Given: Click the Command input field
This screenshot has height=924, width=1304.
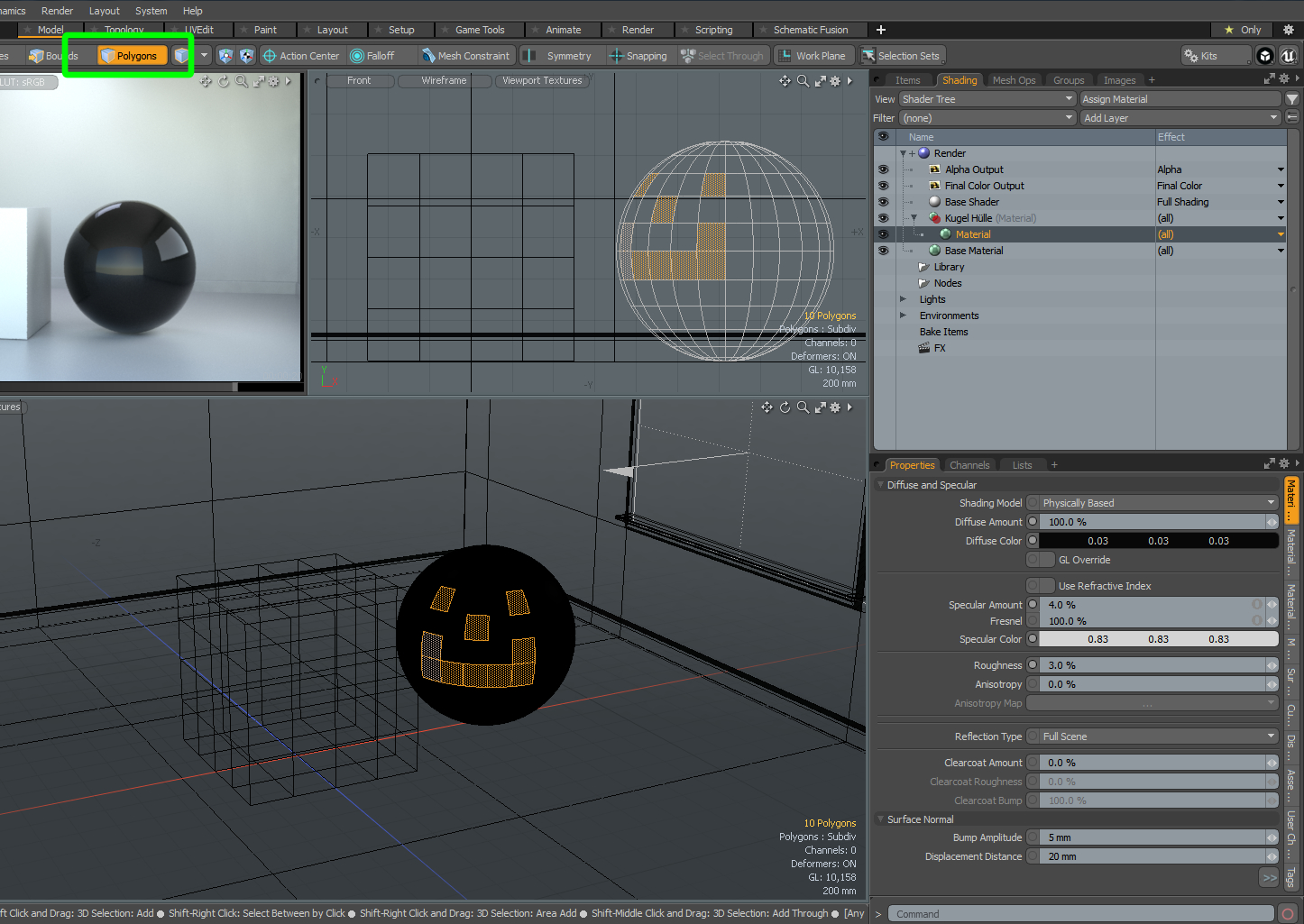Looking at the screenshot, I should pos(1081,913).
